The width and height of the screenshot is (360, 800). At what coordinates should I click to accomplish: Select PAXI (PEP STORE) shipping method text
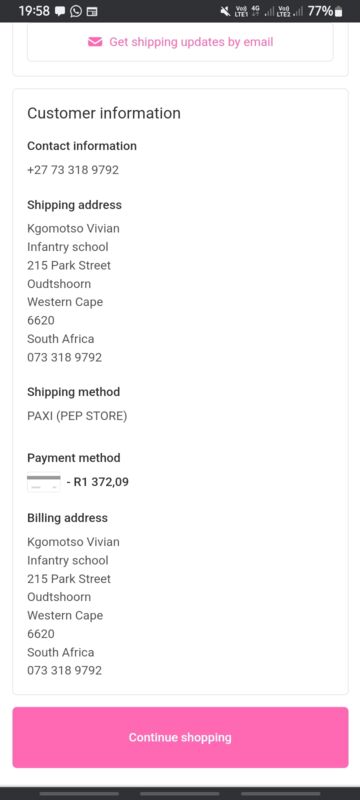(77, 416)
